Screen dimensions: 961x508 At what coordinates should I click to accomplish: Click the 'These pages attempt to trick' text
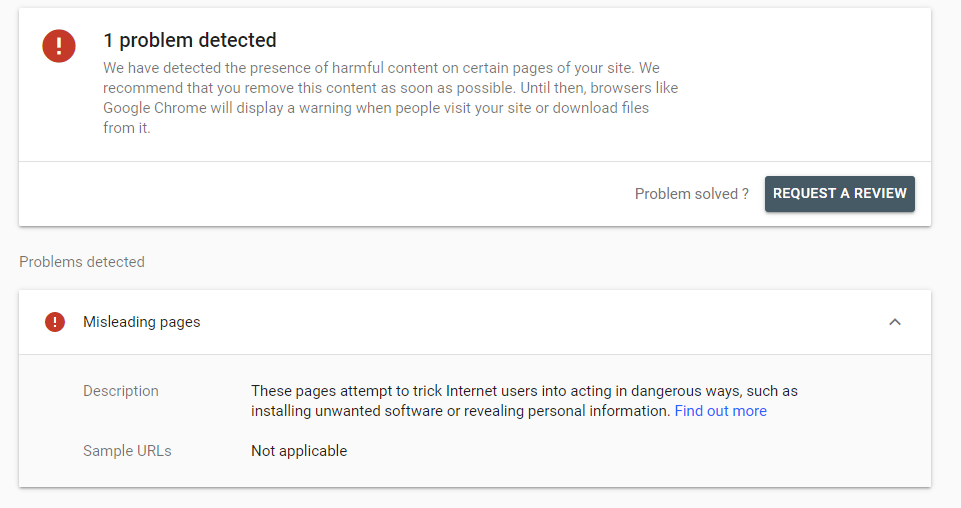347,391
